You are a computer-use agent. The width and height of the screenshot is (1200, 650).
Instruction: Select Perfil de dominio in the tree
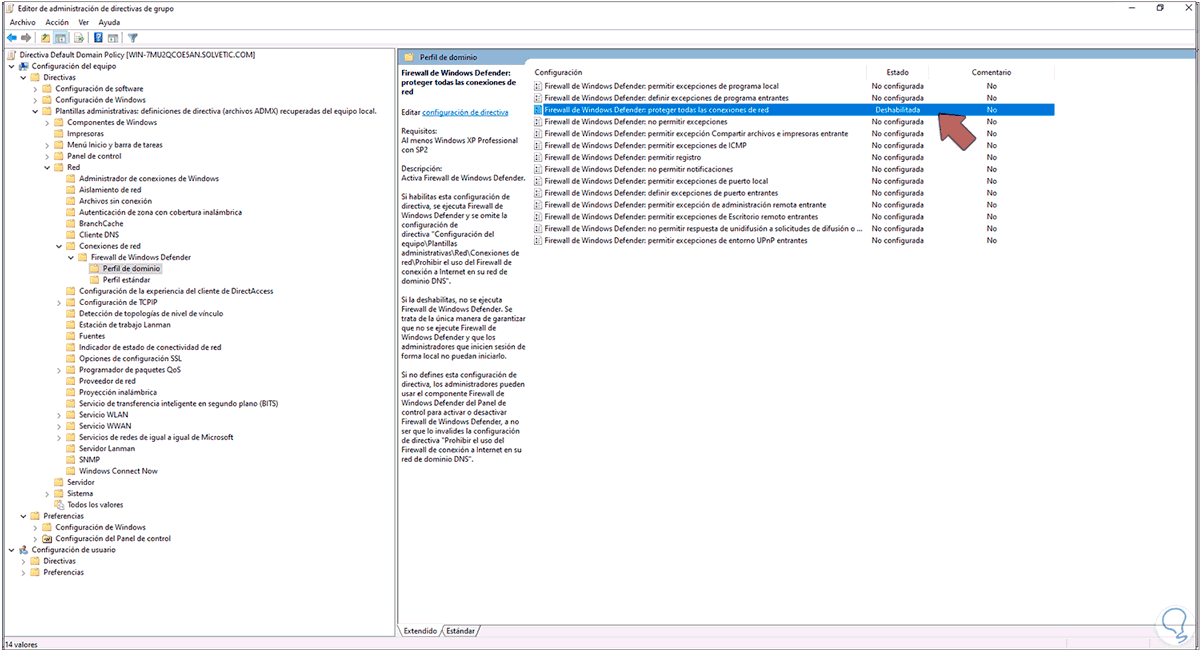[x=131, y=268]
